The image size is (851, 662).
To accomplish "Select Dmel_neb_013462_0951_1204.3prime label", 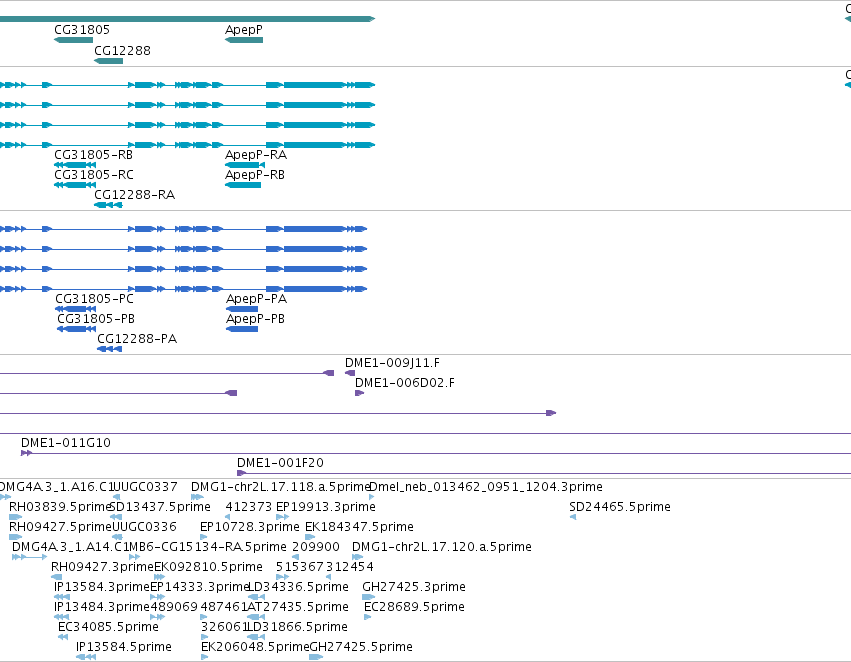I will tap(486, 487).
